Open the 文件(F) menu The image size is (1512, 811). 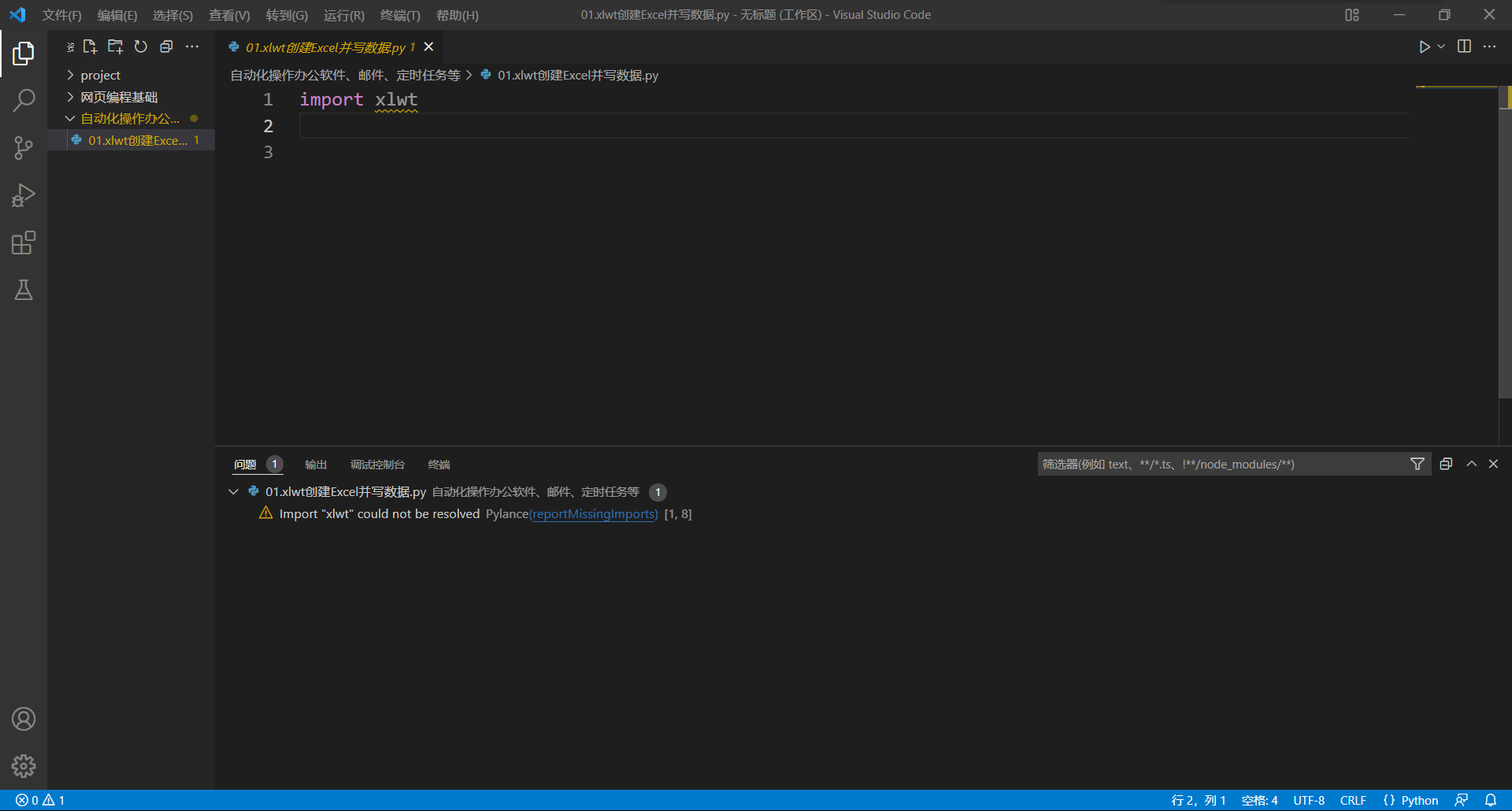coord(61,15)
